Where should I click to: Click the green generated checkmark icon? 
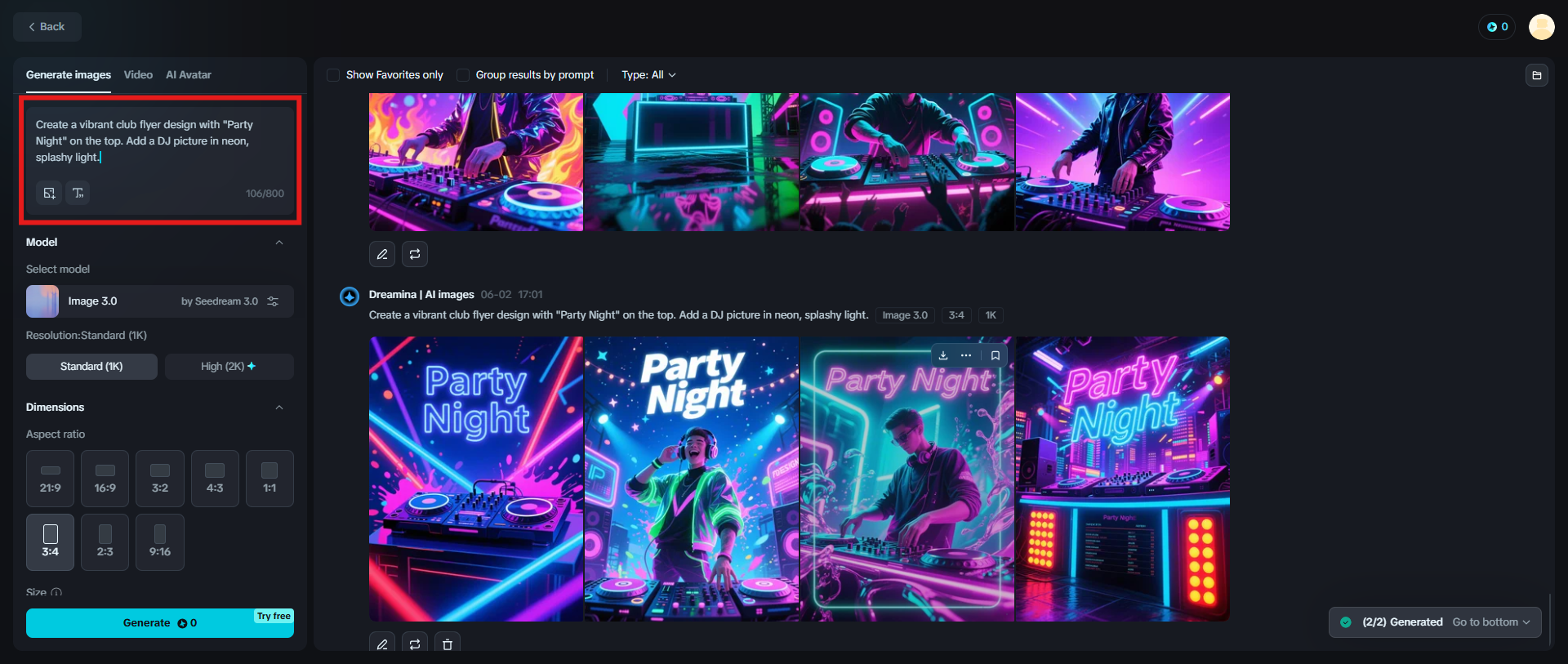click(x=1346, y=622)
